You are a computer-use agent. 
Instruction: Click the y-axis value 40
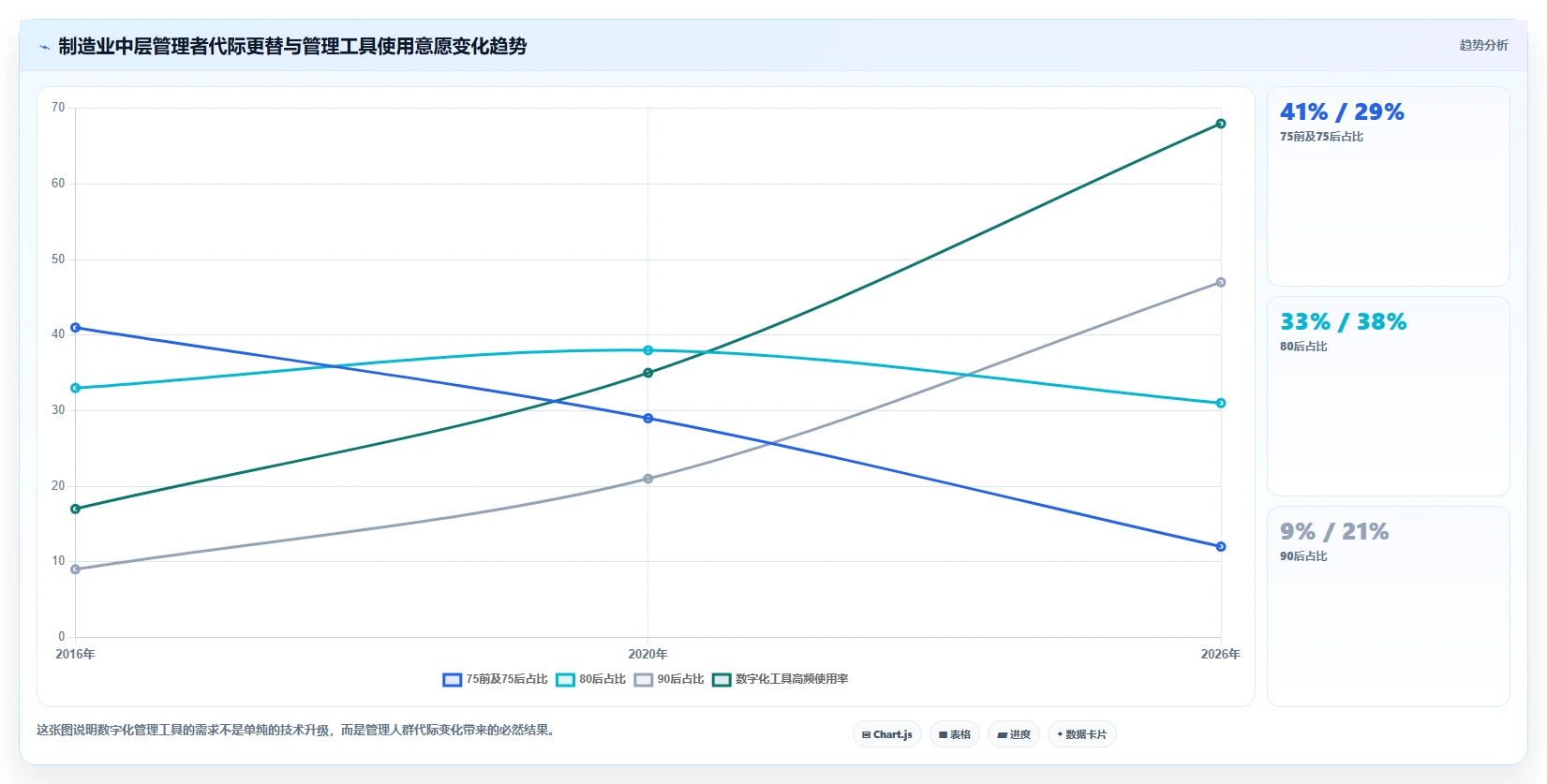[58, 334]
